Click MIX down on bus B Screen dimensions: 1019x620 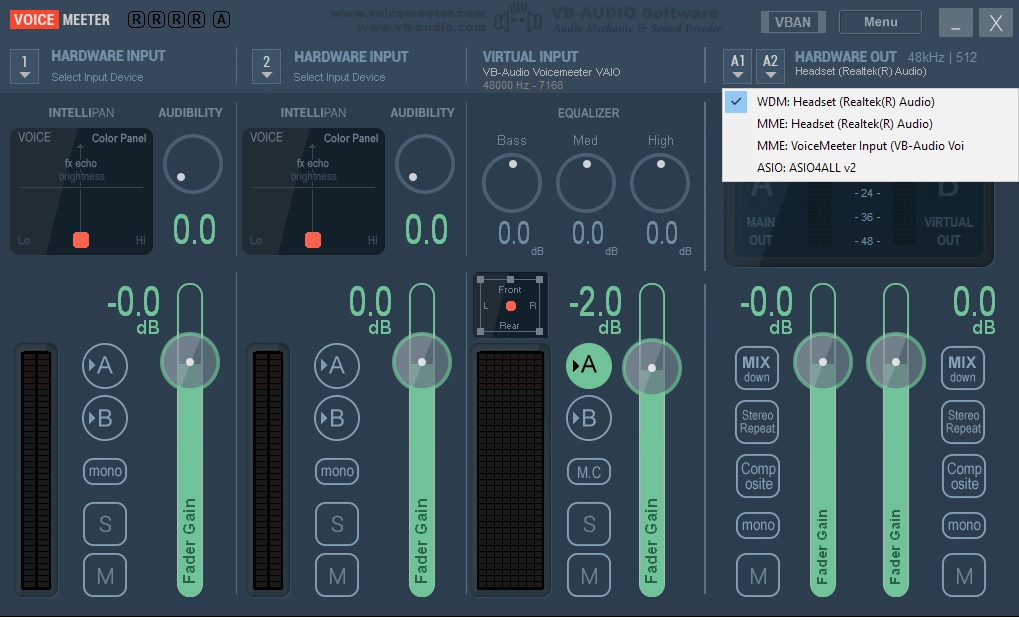click(962, 368)
